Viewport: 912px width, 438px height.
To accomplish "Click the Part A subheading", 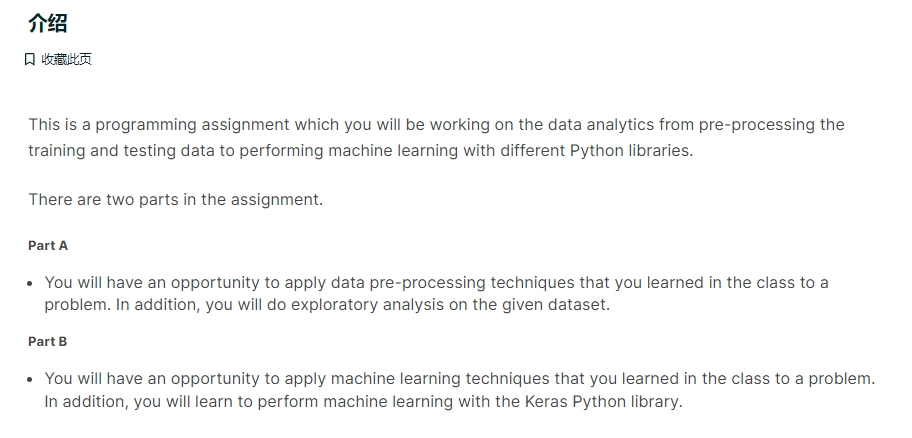I will tap(48, 245).
